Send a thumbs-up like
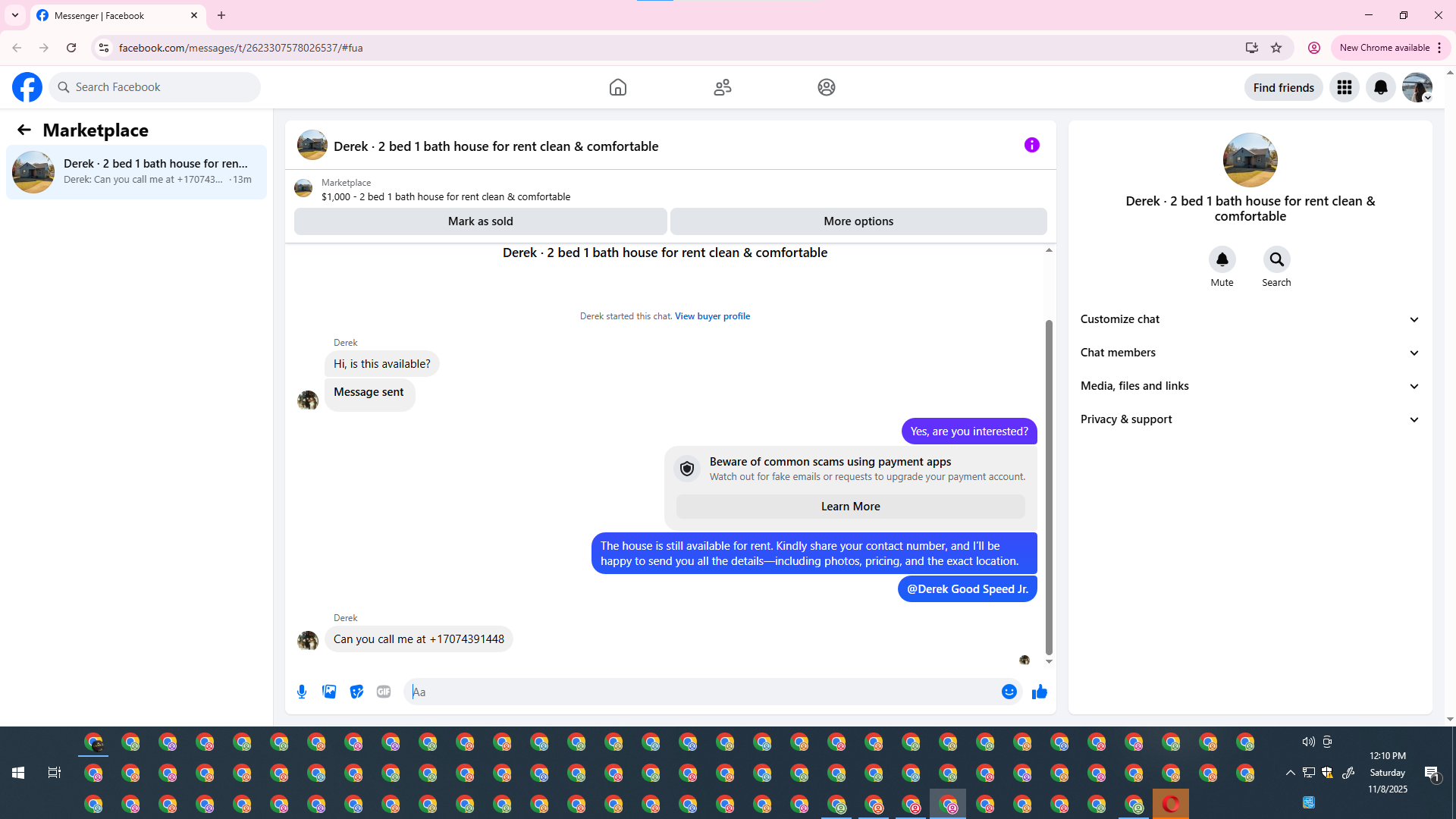 coord(1039,692)
